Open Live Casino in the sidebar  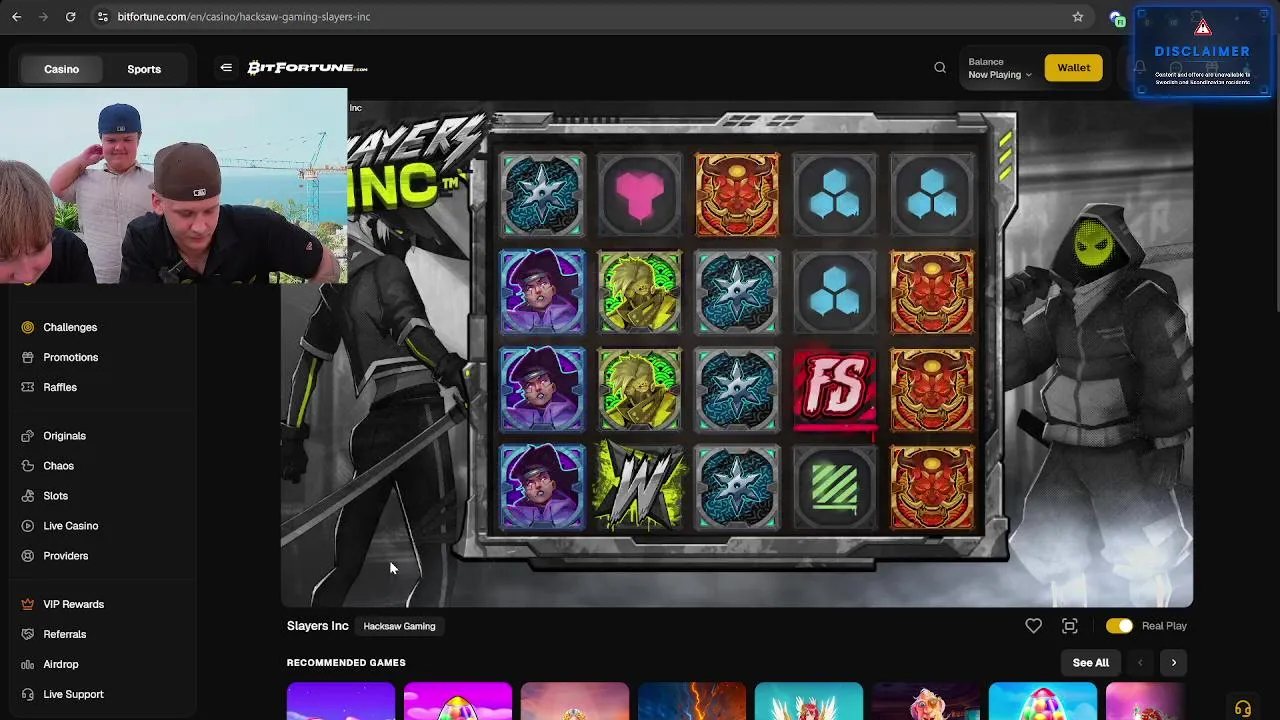point(70,526)
